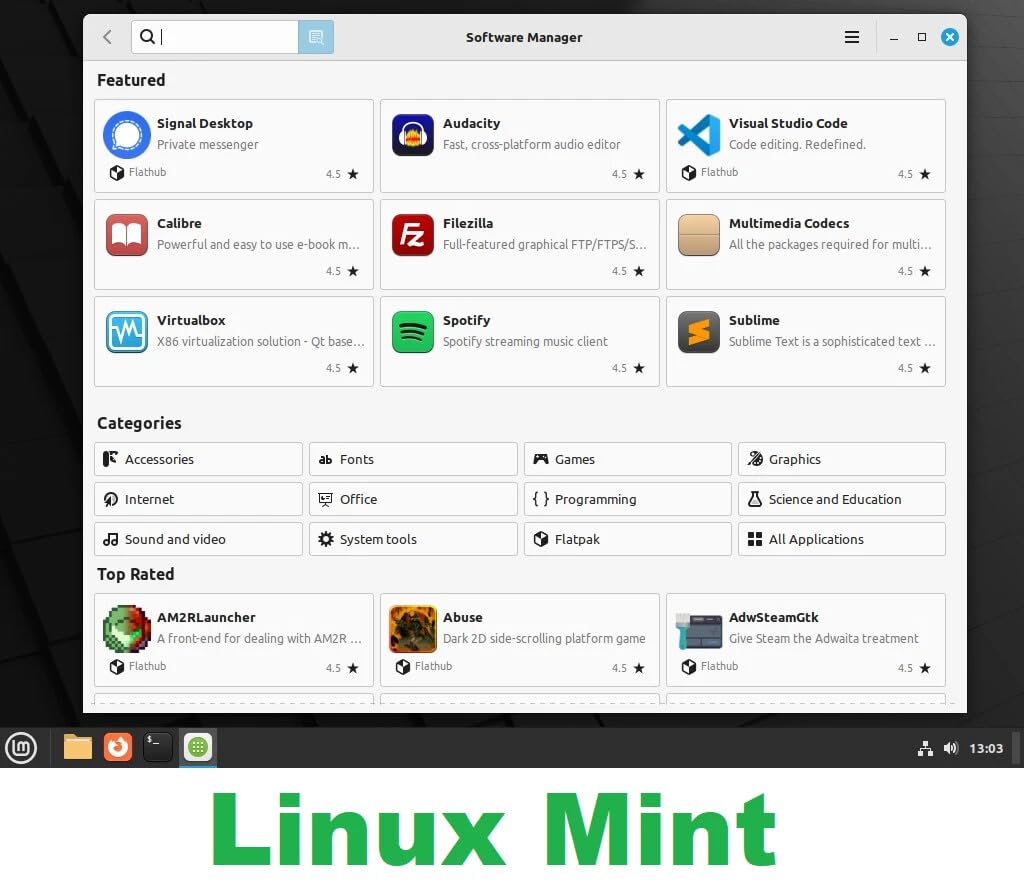
Task: Click the 13:03 clock
Action: [985, 748]
